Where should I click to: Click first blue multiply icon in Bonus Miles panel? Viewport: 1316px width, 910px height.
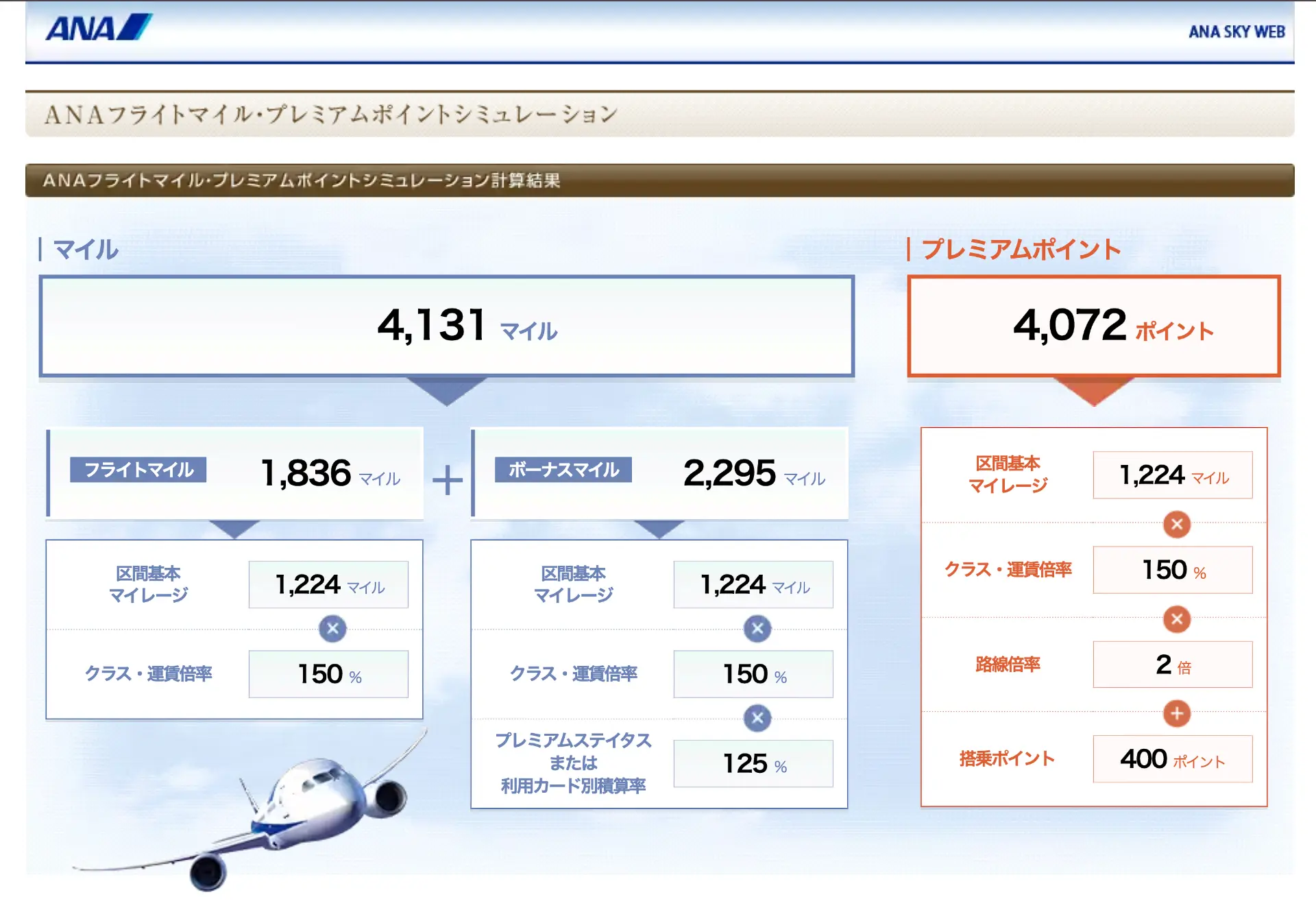click(x=757, y=628)
